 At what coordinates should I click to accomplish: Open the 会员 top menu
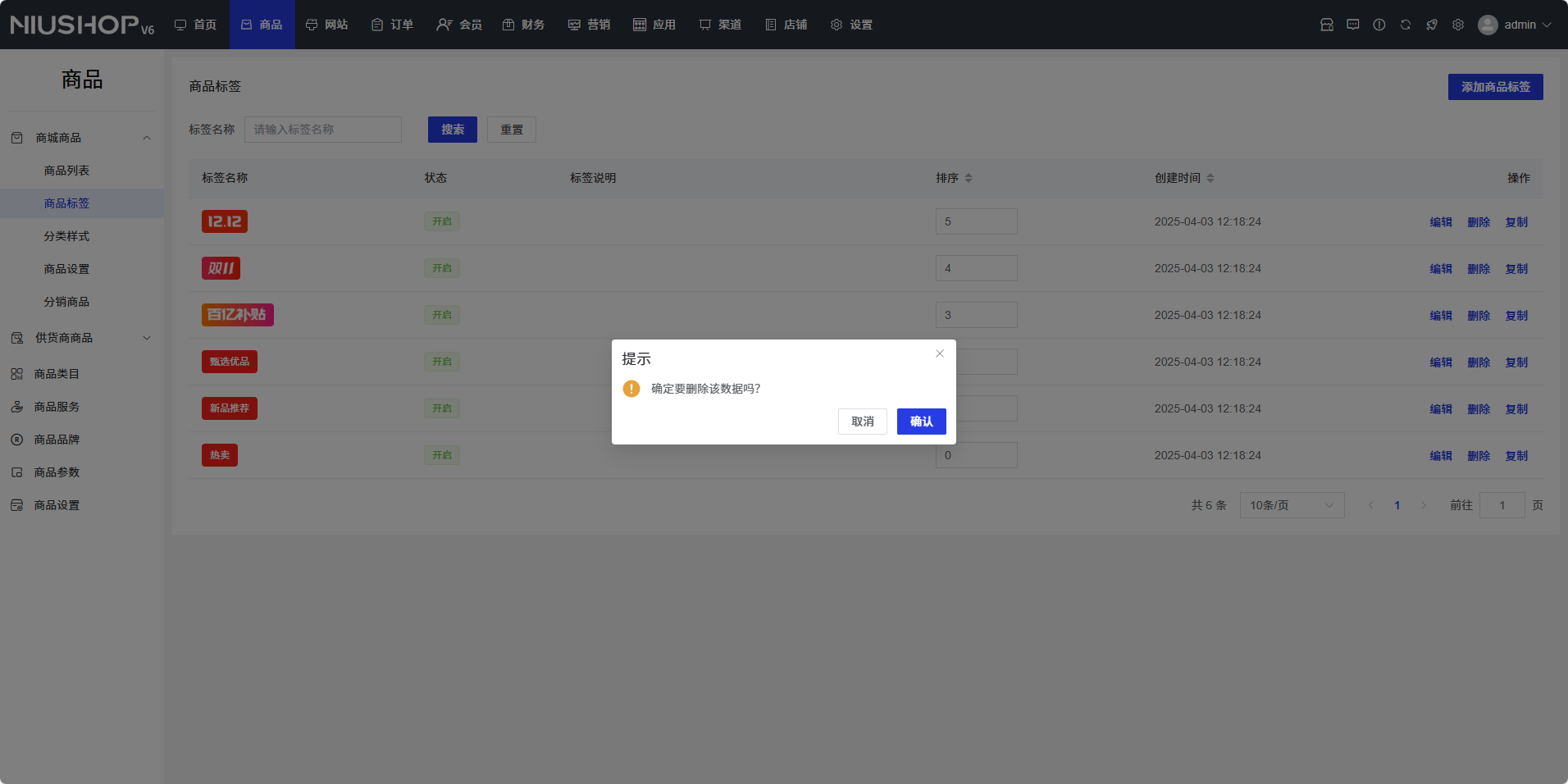pos(459,25)
